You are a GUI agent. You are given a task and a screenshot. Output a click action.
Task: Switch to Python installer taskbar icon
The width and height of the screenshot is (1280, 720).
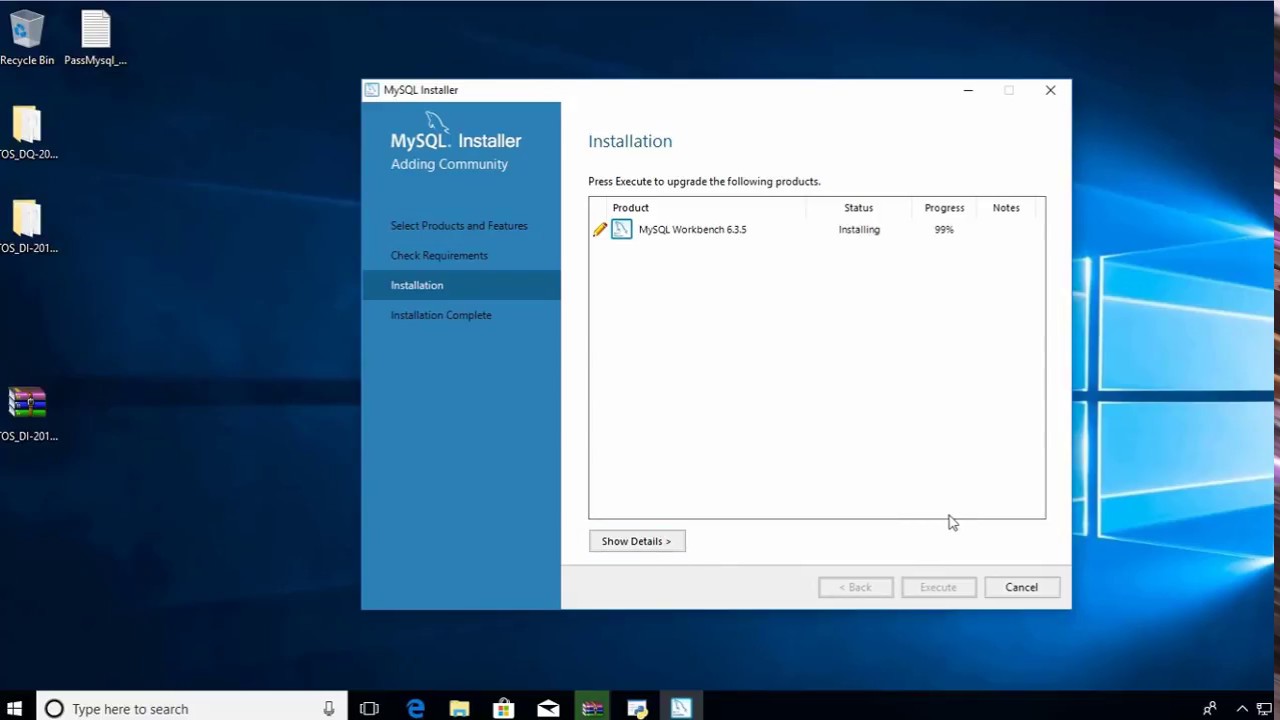(637, 709)
